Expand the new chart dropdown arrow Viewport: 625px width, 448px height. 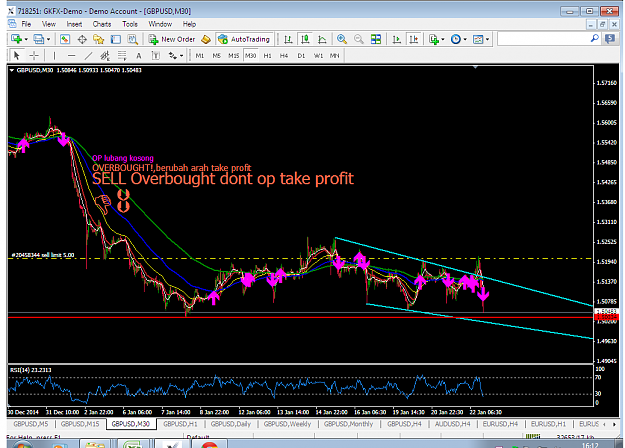[x=26, y=39]
